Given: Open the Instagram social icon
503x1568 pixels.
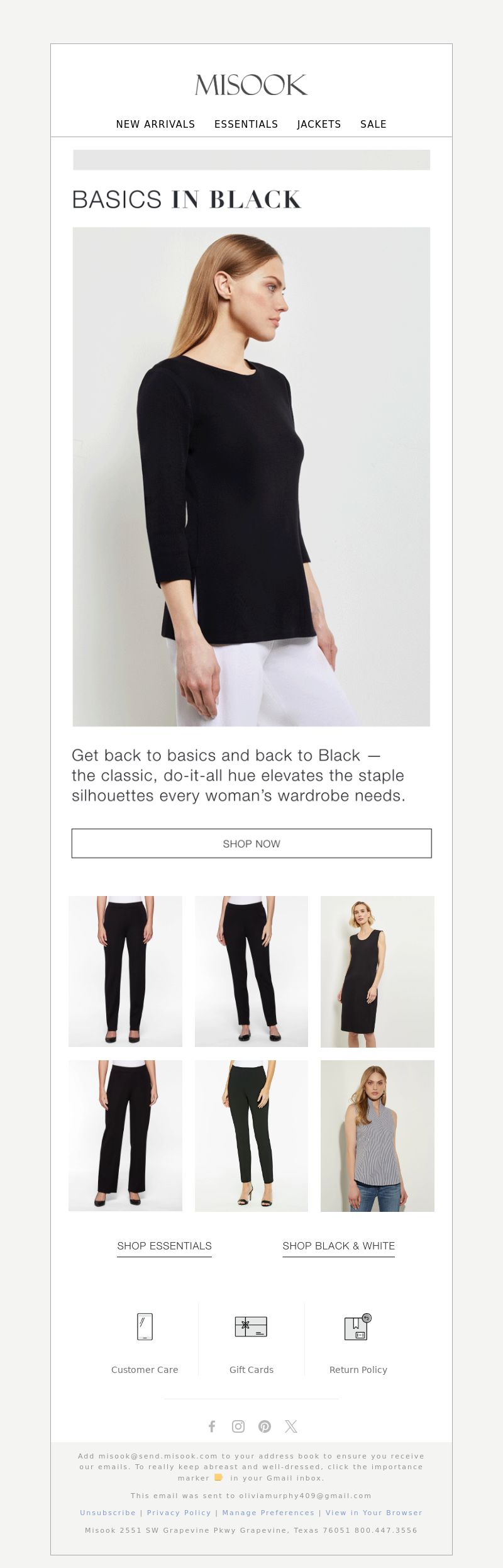Looking at the screenshot, I should (x=238, y=1426).
